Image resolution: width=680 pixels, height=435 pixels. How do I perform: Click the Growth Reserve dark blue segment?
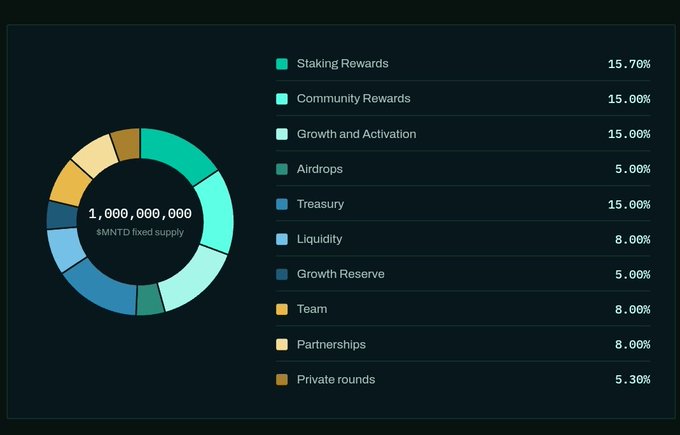pyautogui.click(x=62, y=215)
